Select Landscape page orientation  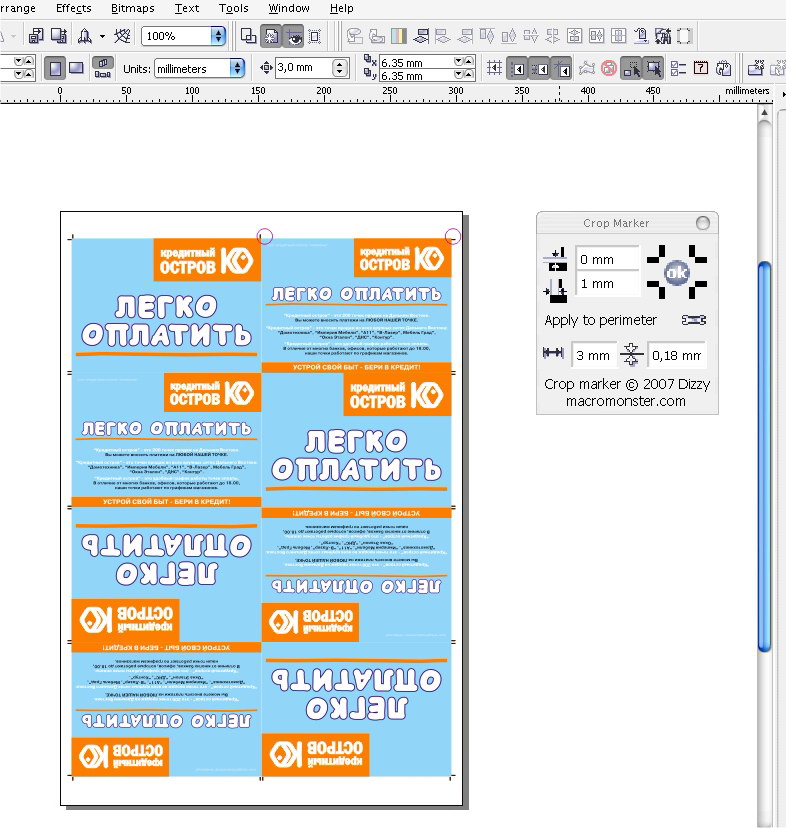[x=77, y=68]
